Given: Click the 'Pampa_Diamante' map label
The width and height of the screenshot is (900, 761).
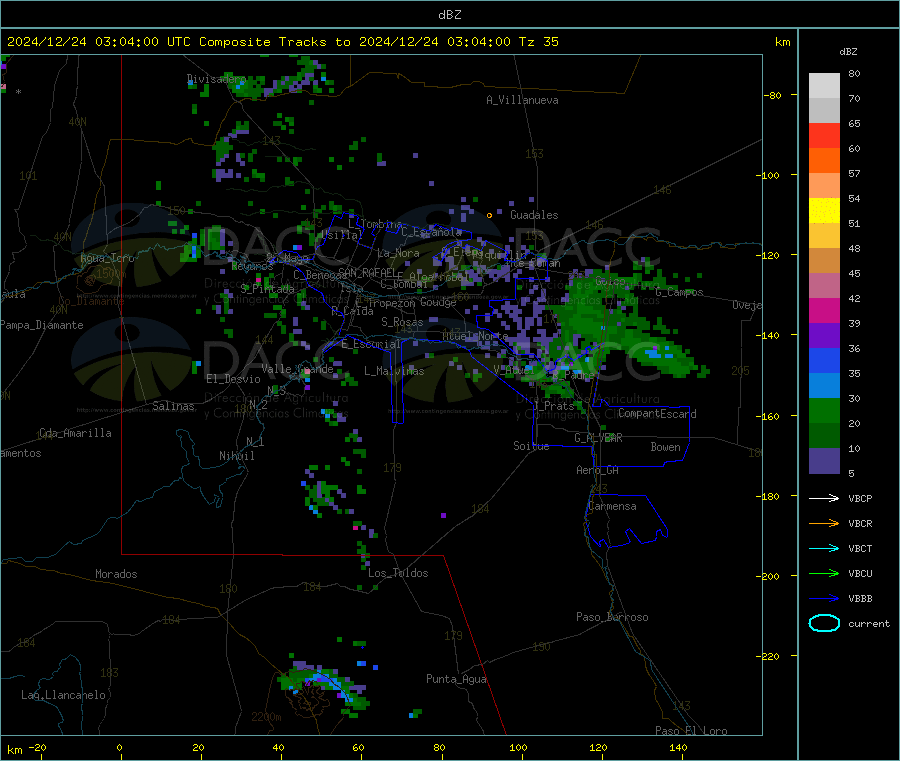Looking at the screenshot, I should point(42,325).
